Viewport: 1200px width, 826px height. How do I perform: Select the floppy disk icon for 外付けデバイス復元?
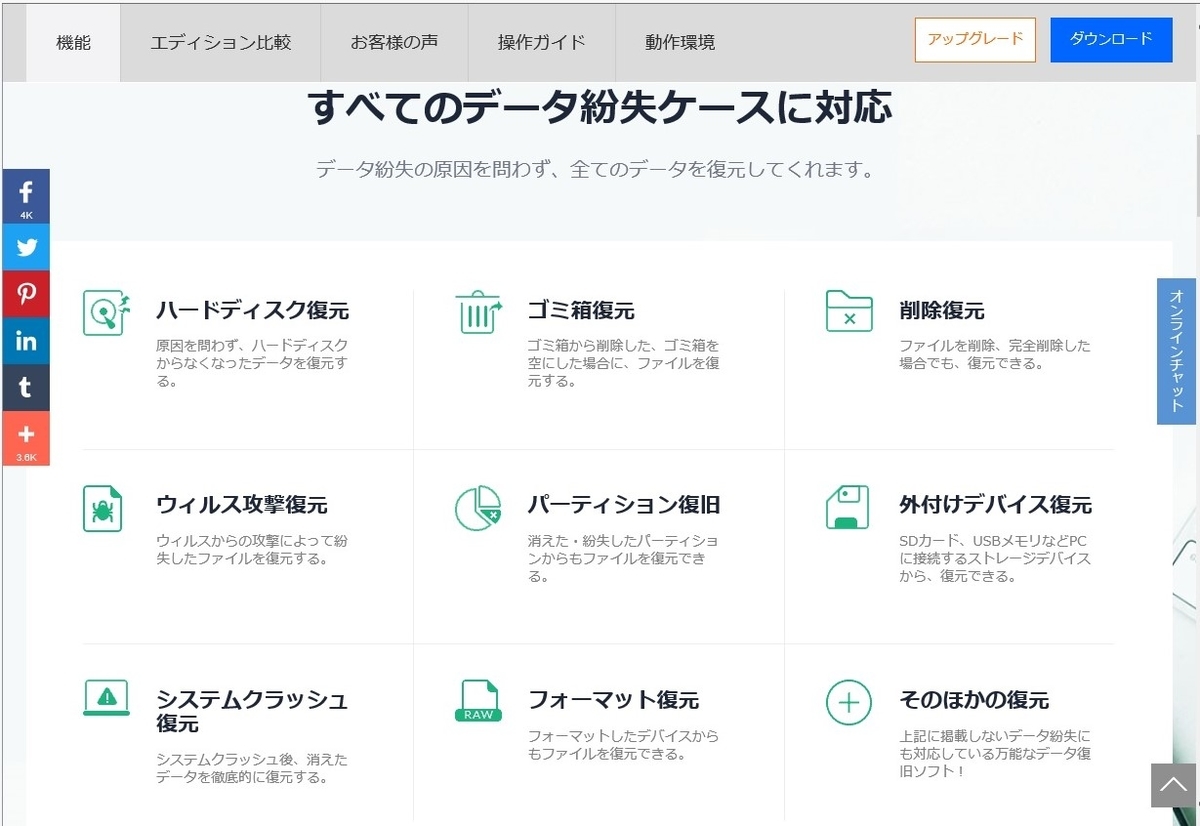coord(847,506)
